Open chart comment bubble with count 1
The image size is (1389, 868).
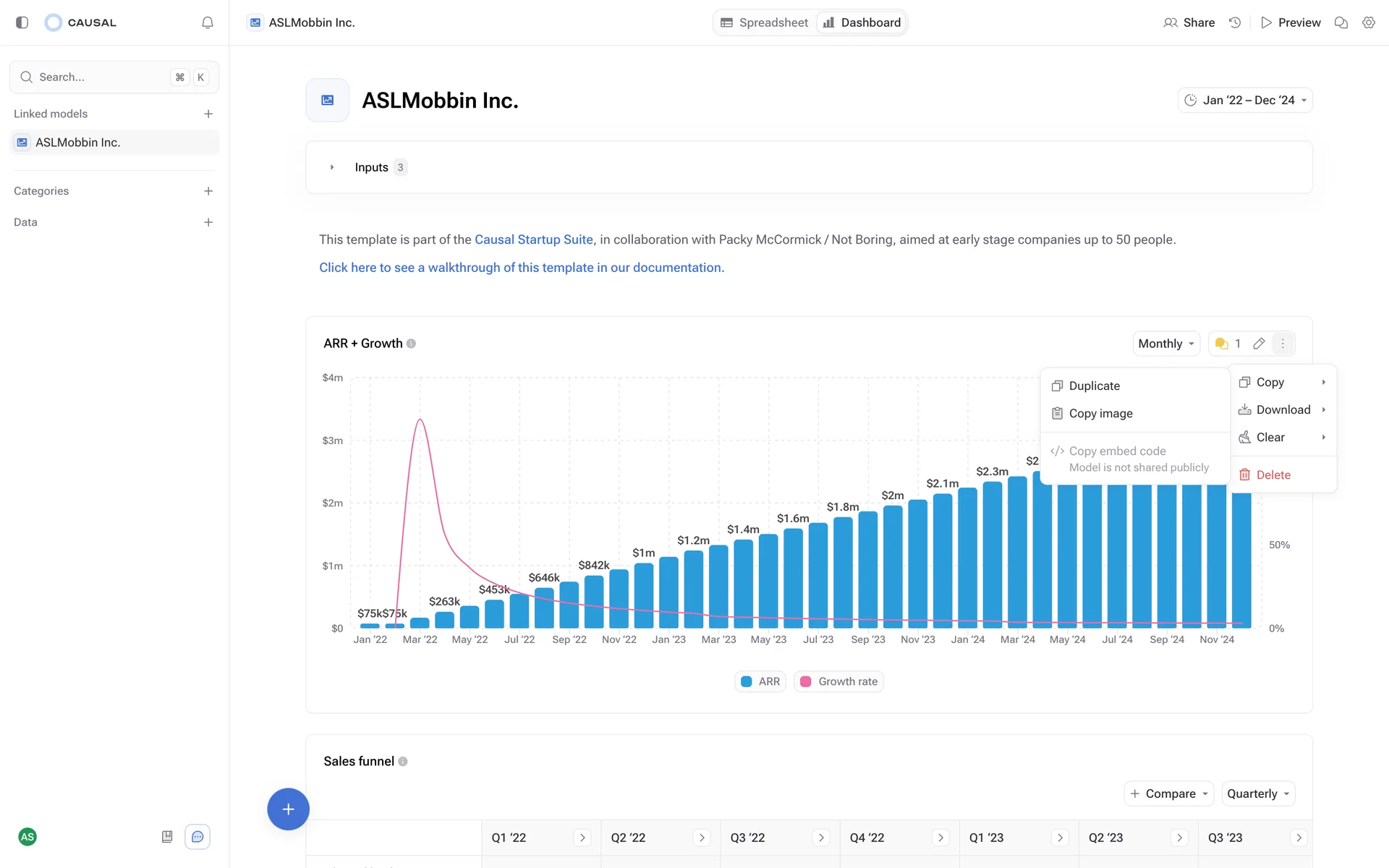(x=1228, y=344)
